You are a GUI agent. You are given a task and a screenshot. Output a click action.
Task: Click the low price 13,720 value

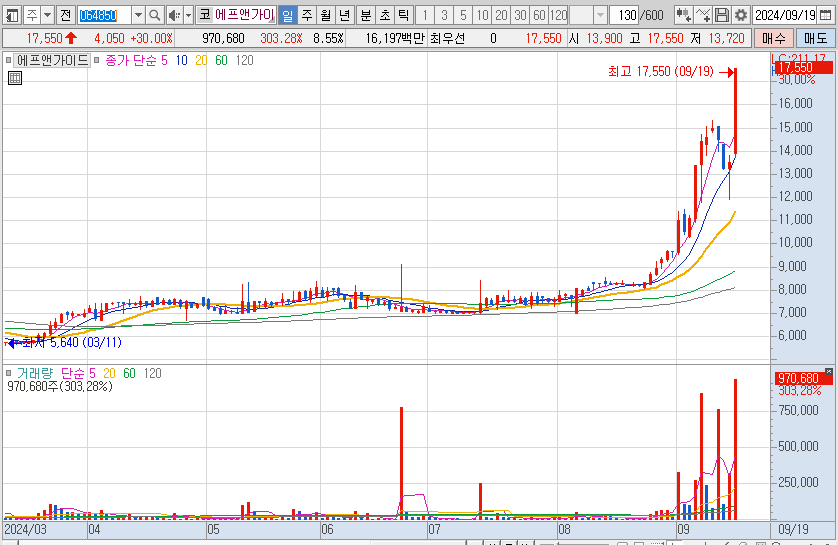click(x=727, y=38)
